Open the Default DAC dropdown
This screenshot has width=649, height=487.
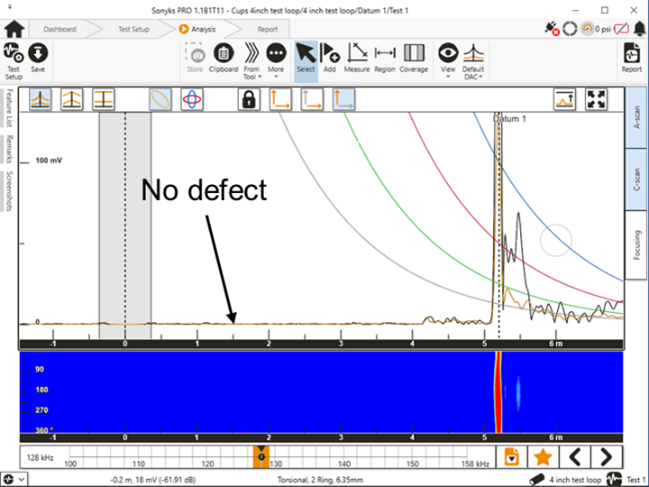point(474,60)
